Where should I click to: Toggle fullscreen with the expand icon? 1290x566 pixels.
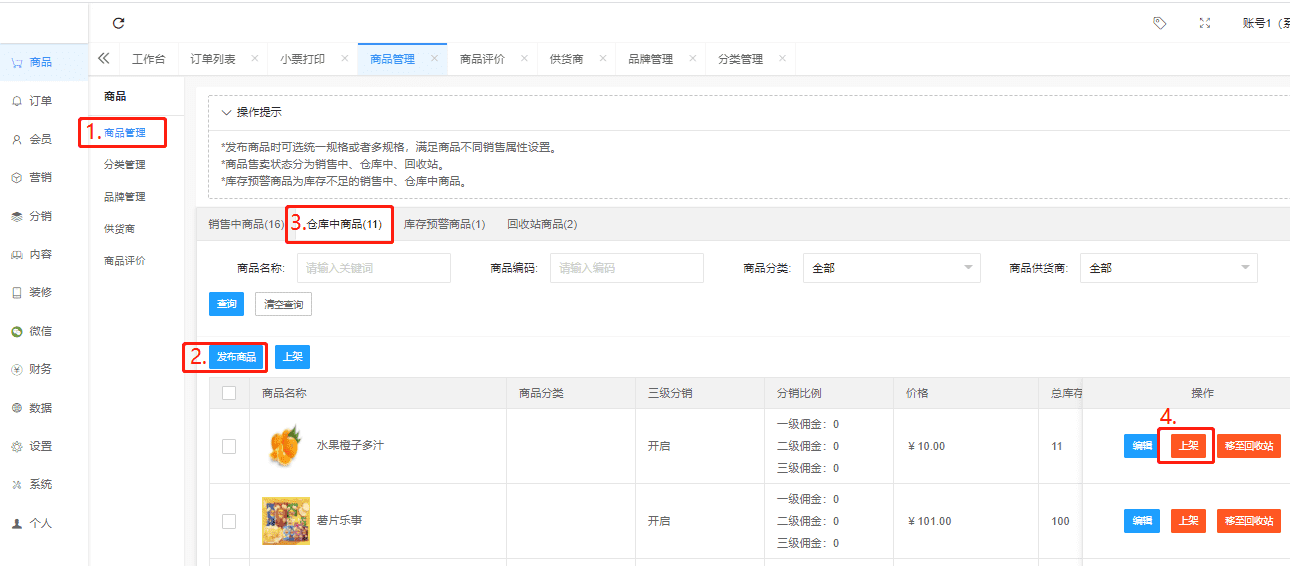(1205, 23)
